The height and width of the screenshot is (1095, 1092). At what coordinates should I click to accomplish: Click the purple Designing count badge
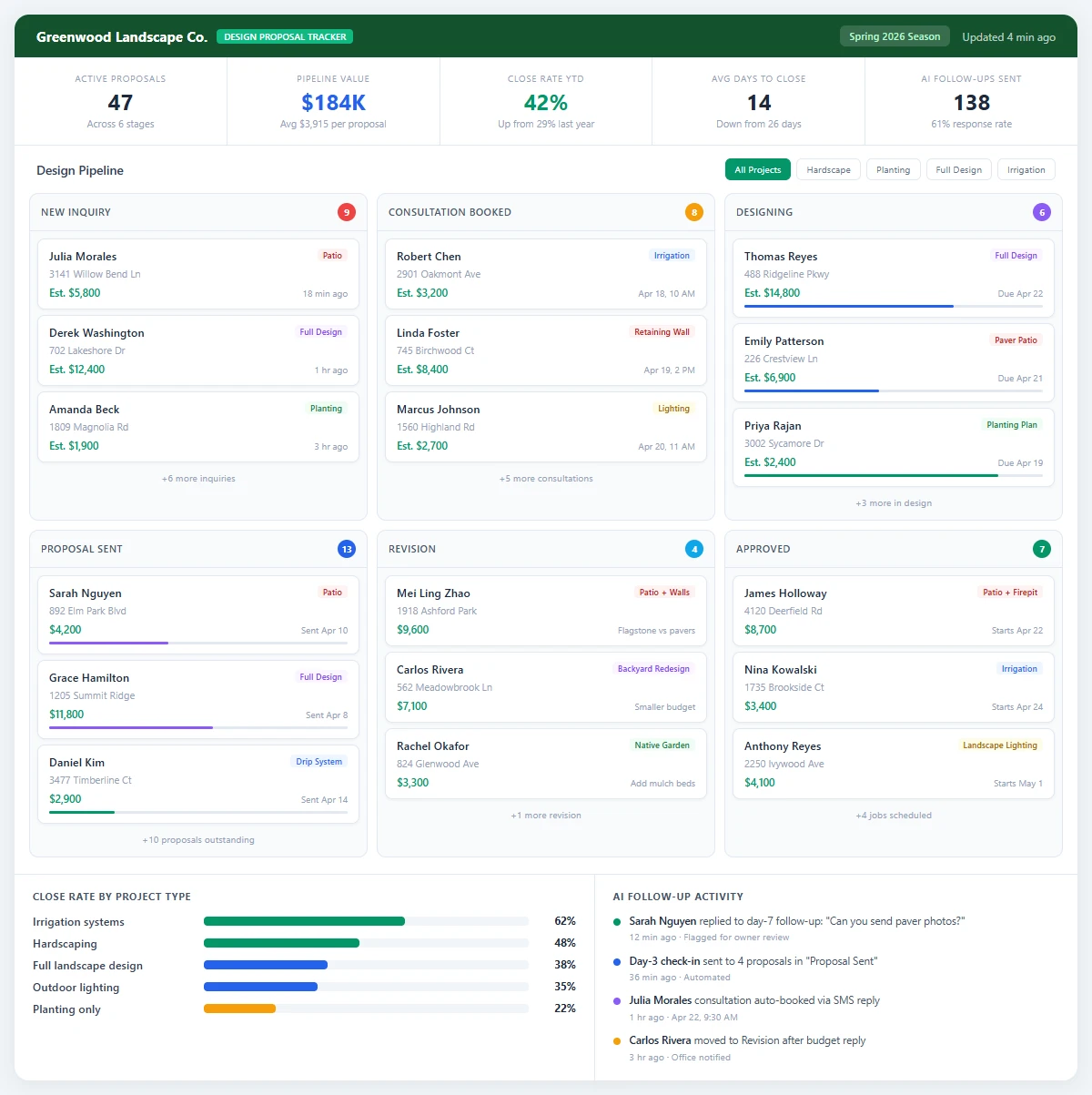[1042, 211]
